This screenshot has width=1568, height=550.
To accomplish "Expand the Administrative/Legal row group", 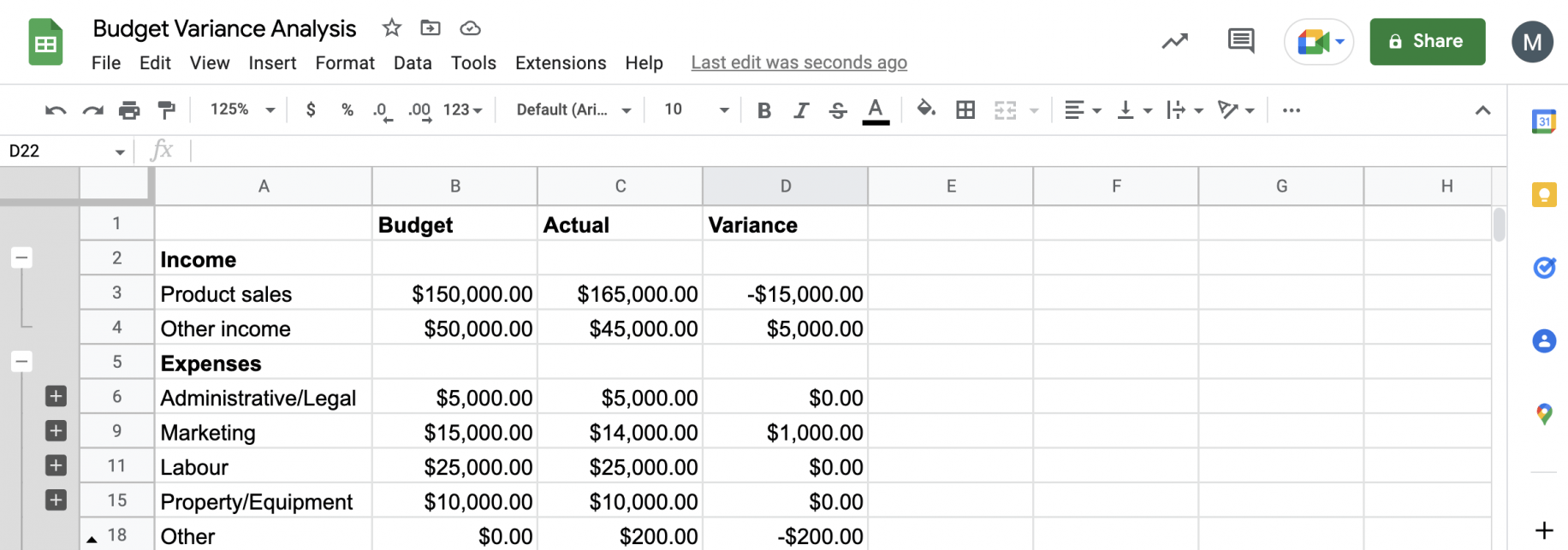I will (56, 396).
